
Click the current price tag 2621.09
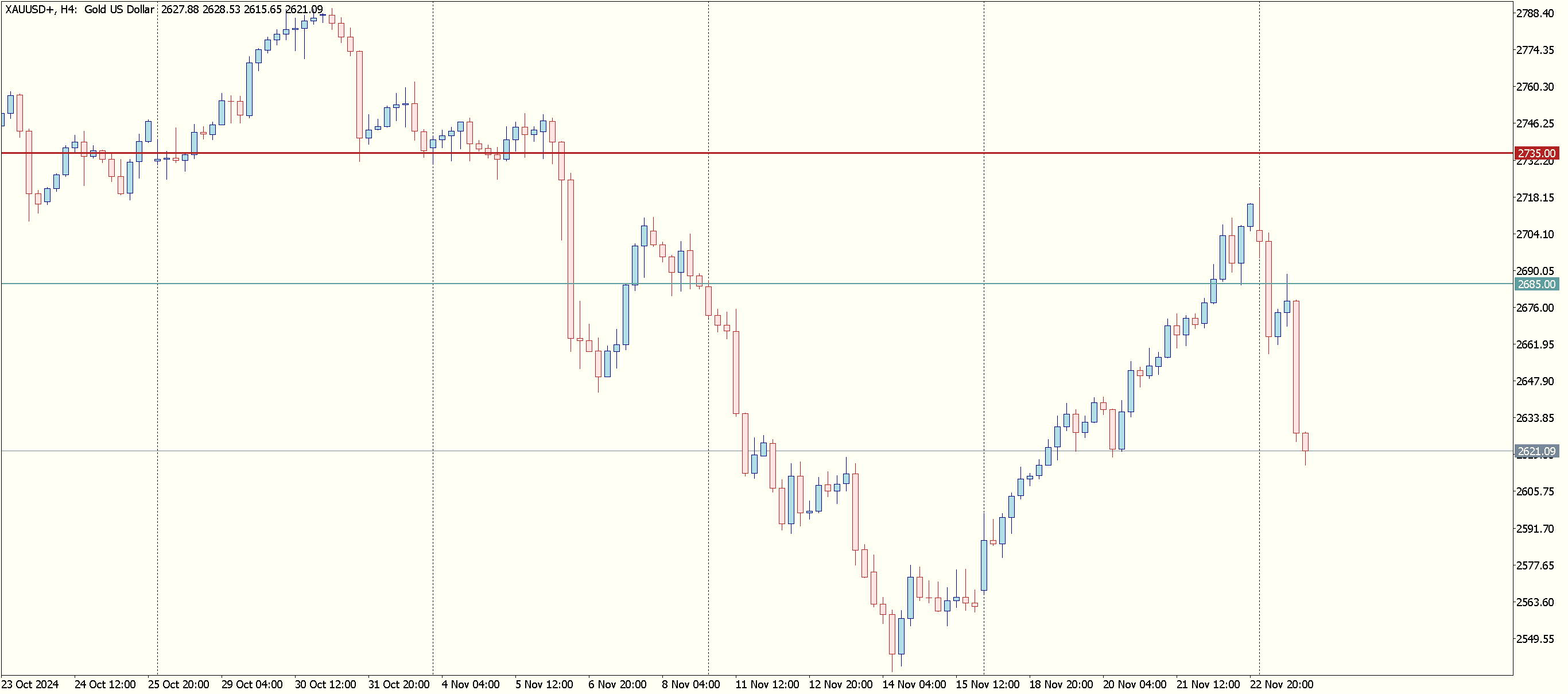pos(1536,452)
